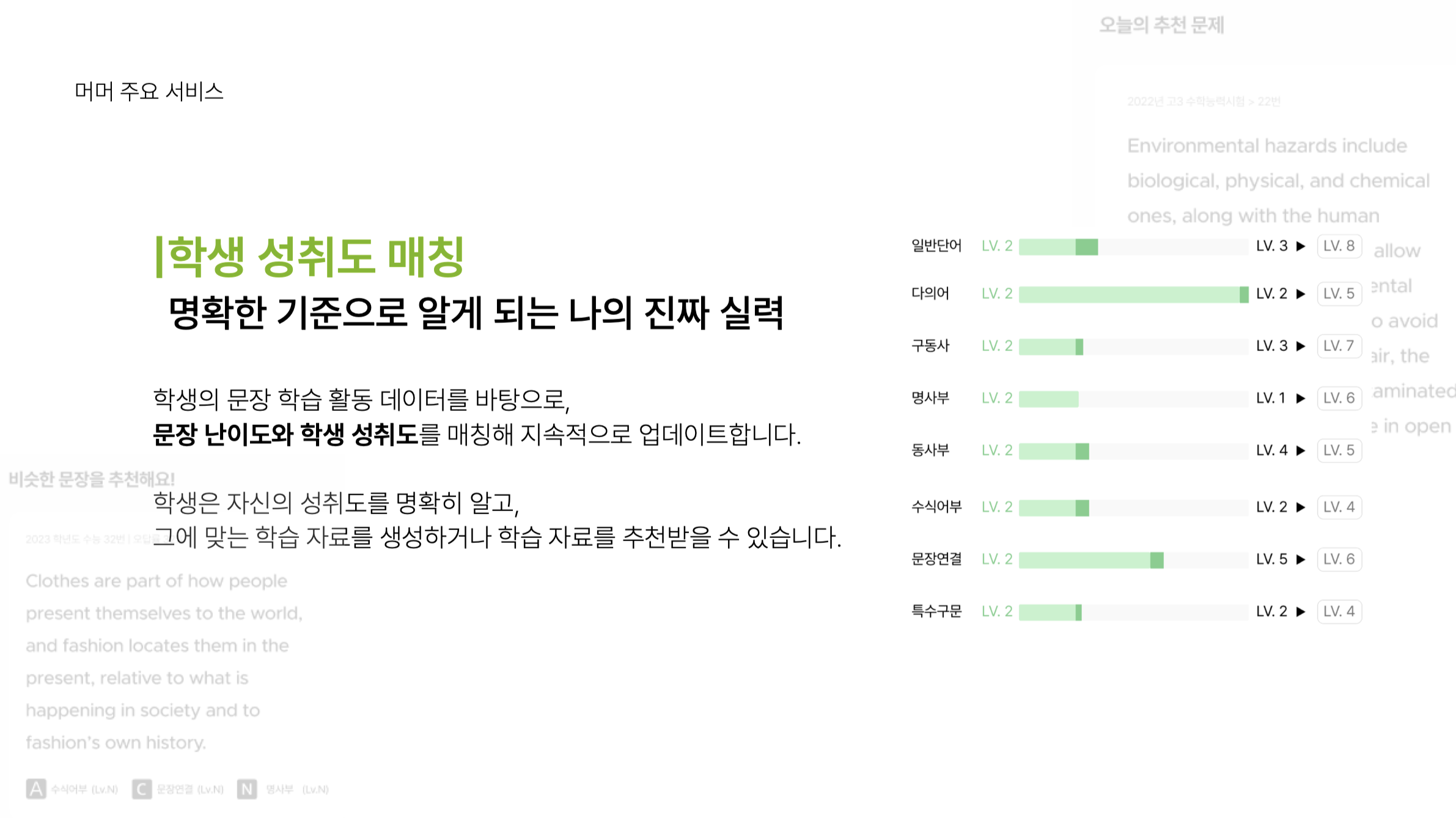Click the arrow icon in the 다의어 row
1456x818 pixels.
[x=1301, y=294]
